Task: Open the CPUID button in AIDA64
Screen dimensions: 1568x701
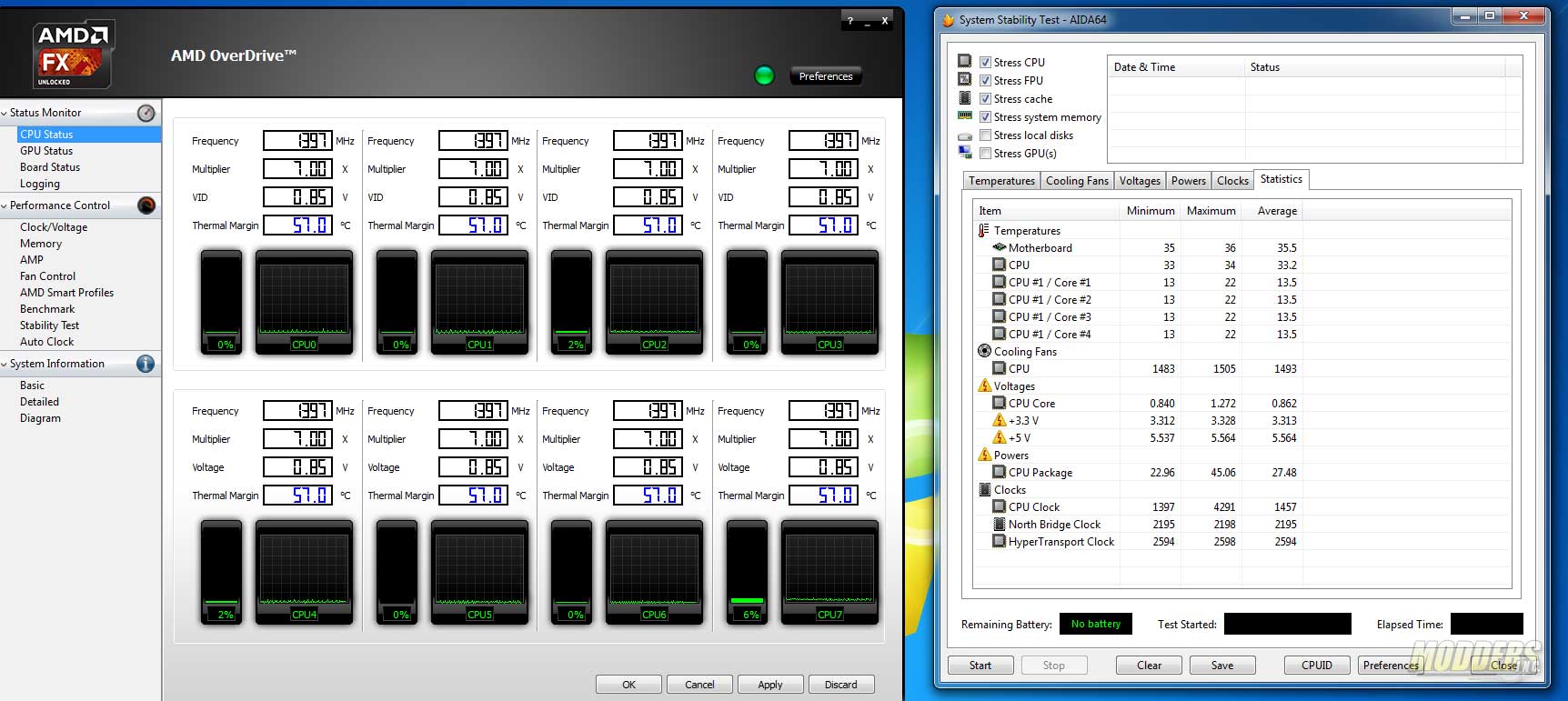Action: [1317, 666]
